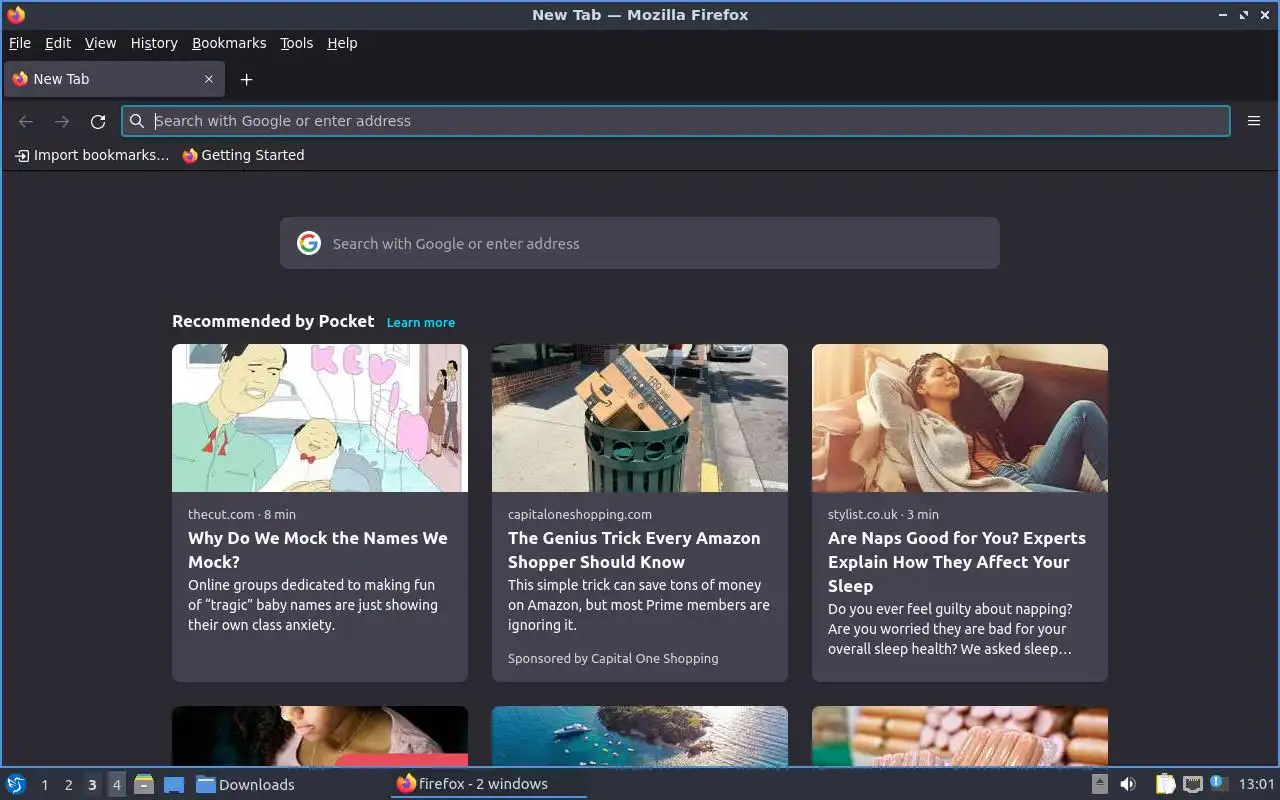
Task: Open the hamburger application menu
Action: 1254,121
